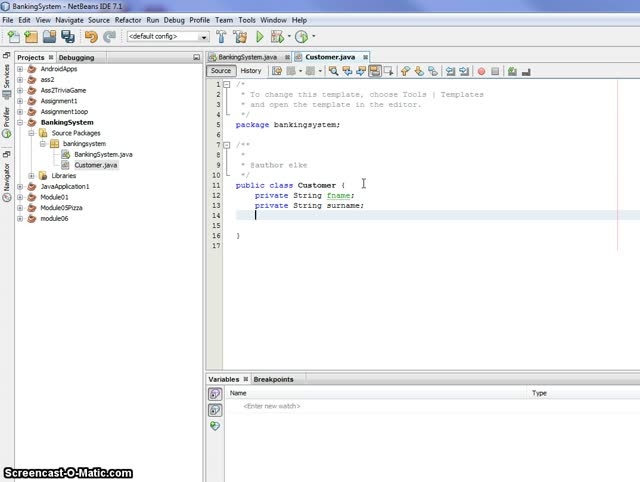Click the Build Project hammer icon
The height and width of the screenshot is (482, 640).
tap(221, 37)
